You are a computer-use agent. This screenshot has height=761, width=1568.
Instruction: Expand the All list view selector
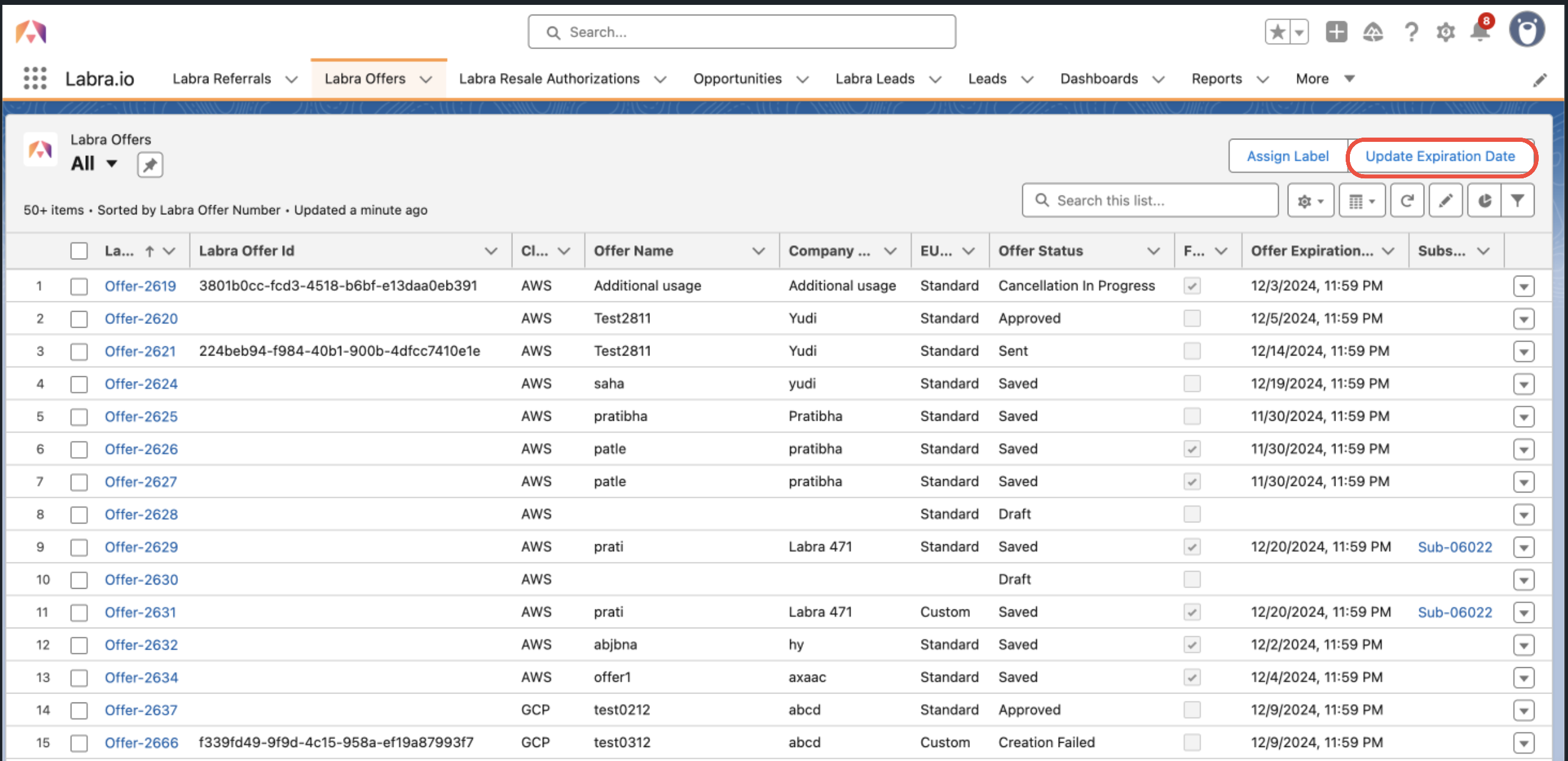pos(111,164)
